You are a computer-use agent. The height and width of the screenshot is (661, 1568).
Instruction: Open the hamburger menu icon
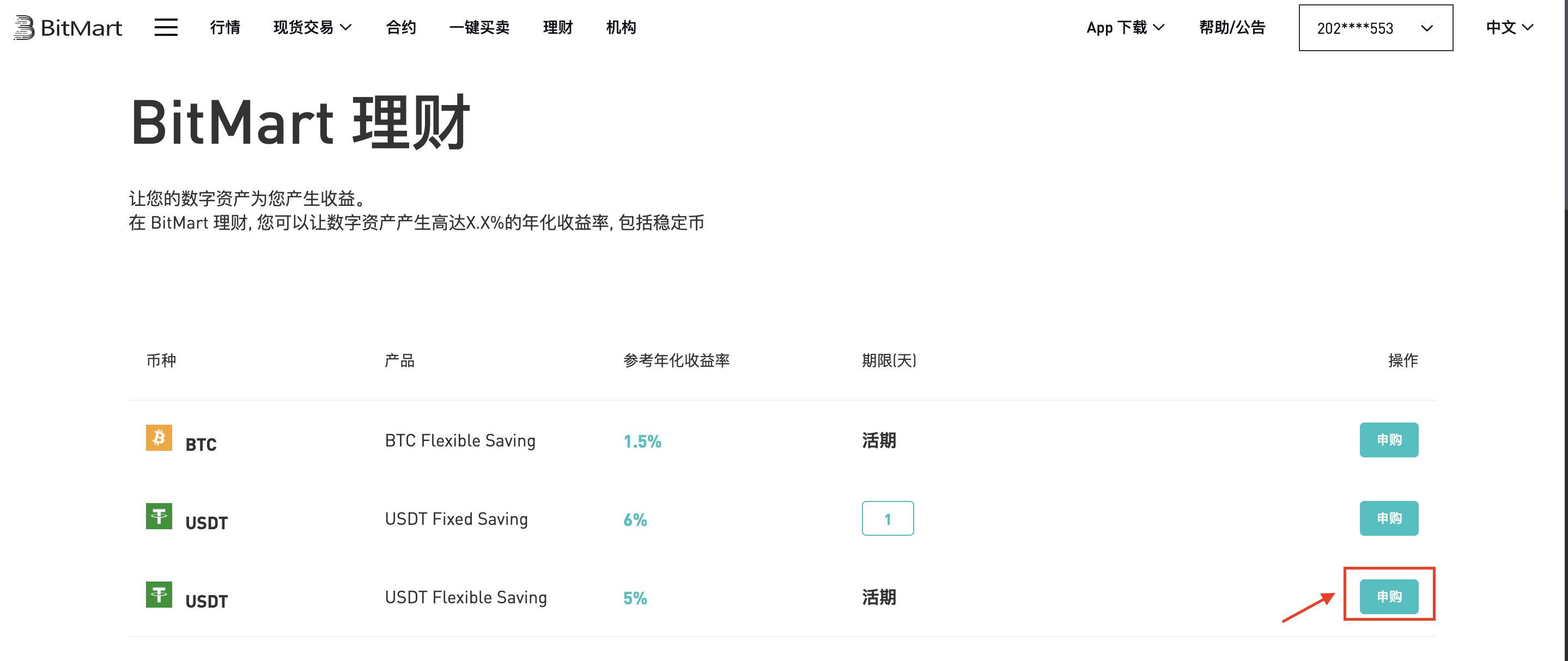pyautogui.click(x=166, y=27)
